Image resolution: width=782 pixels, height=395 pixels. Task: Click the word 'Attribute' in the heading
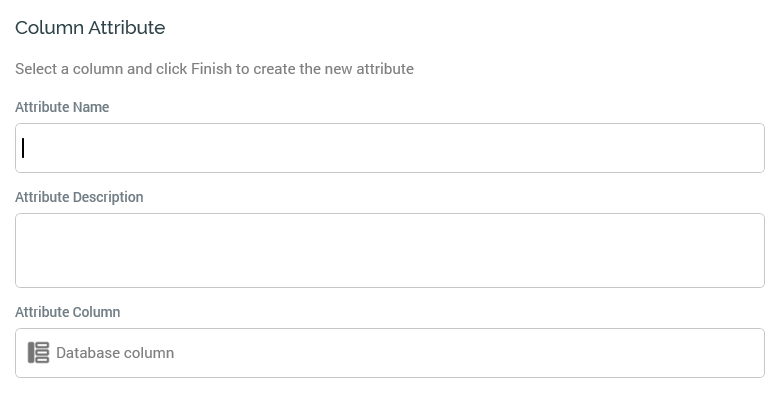click(x=127, y=27)
